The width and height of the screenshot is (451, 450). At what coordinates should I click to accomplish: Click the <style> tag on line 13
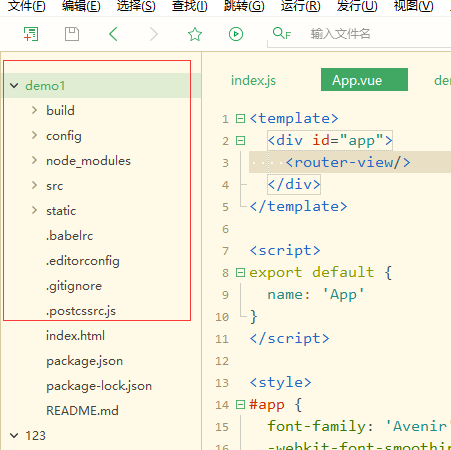click(x=281, y=382)
